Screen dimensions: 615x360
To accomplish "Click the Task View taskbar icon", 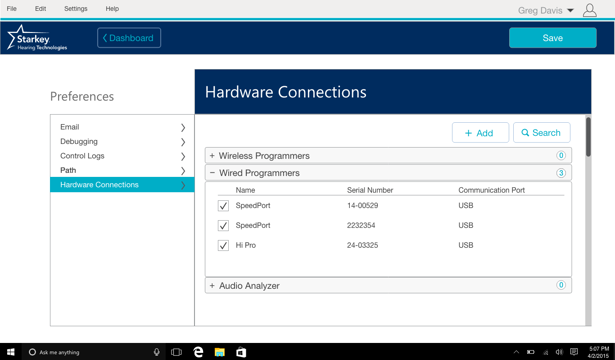I will [x=176, y=352].
